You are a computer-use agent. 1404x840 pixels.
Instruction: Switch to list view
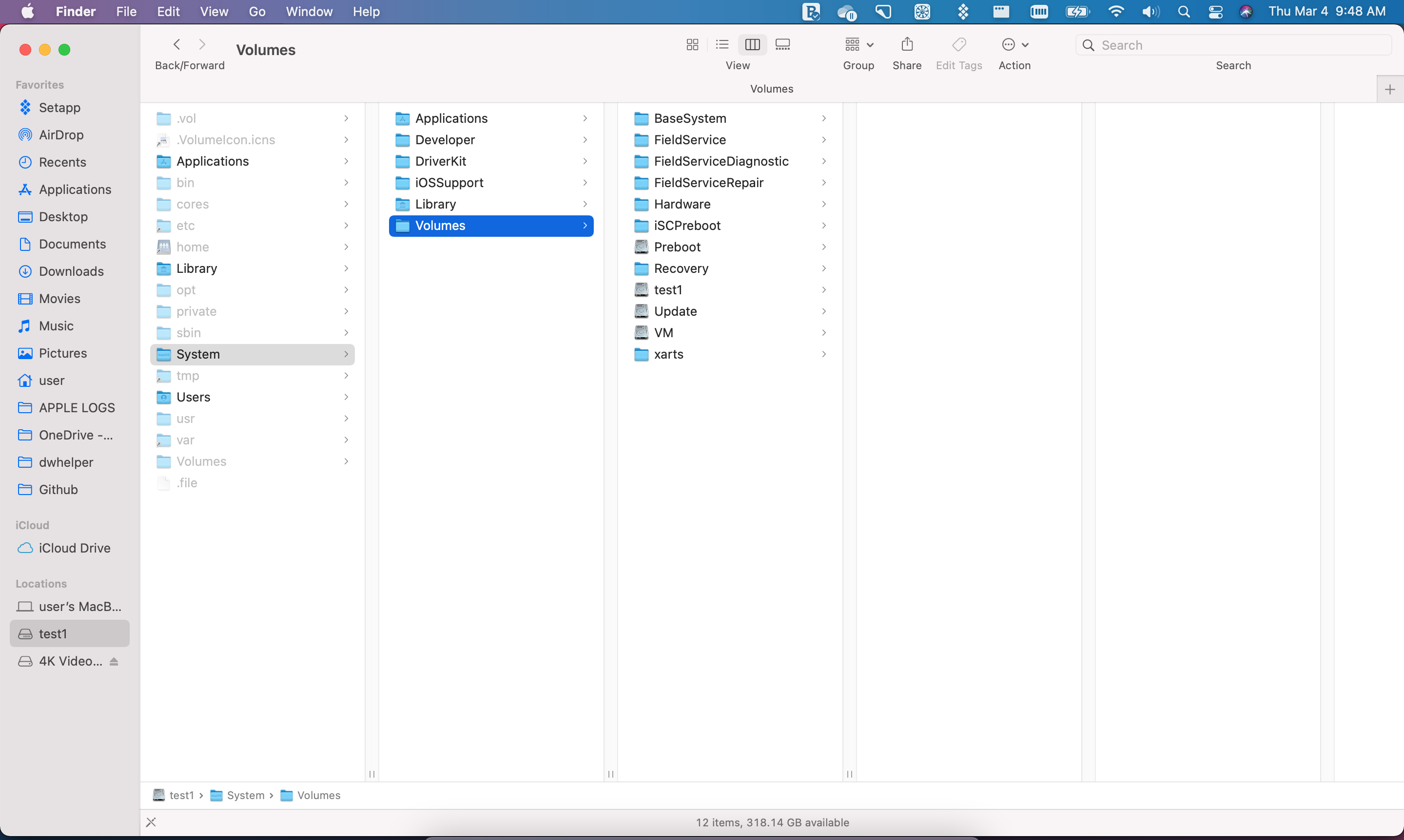point(722,45)
